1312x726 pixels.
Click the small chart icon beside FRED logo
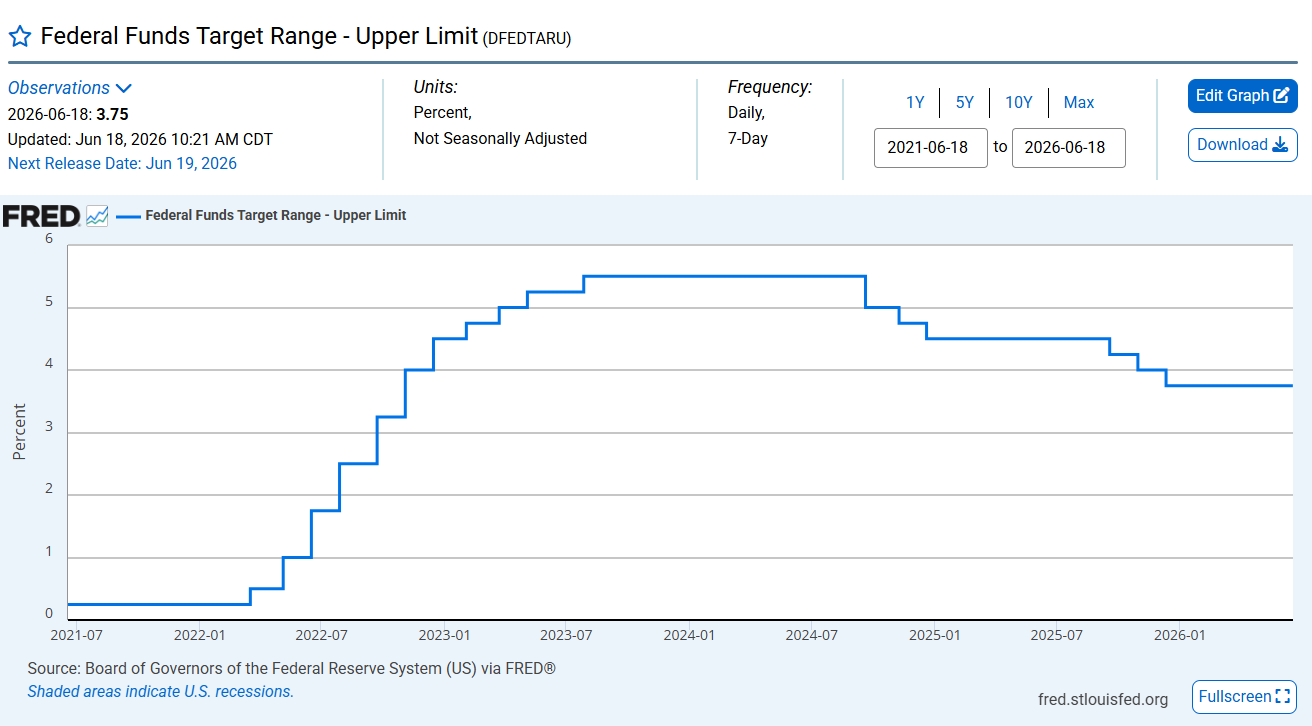click(x=97, y=215)
